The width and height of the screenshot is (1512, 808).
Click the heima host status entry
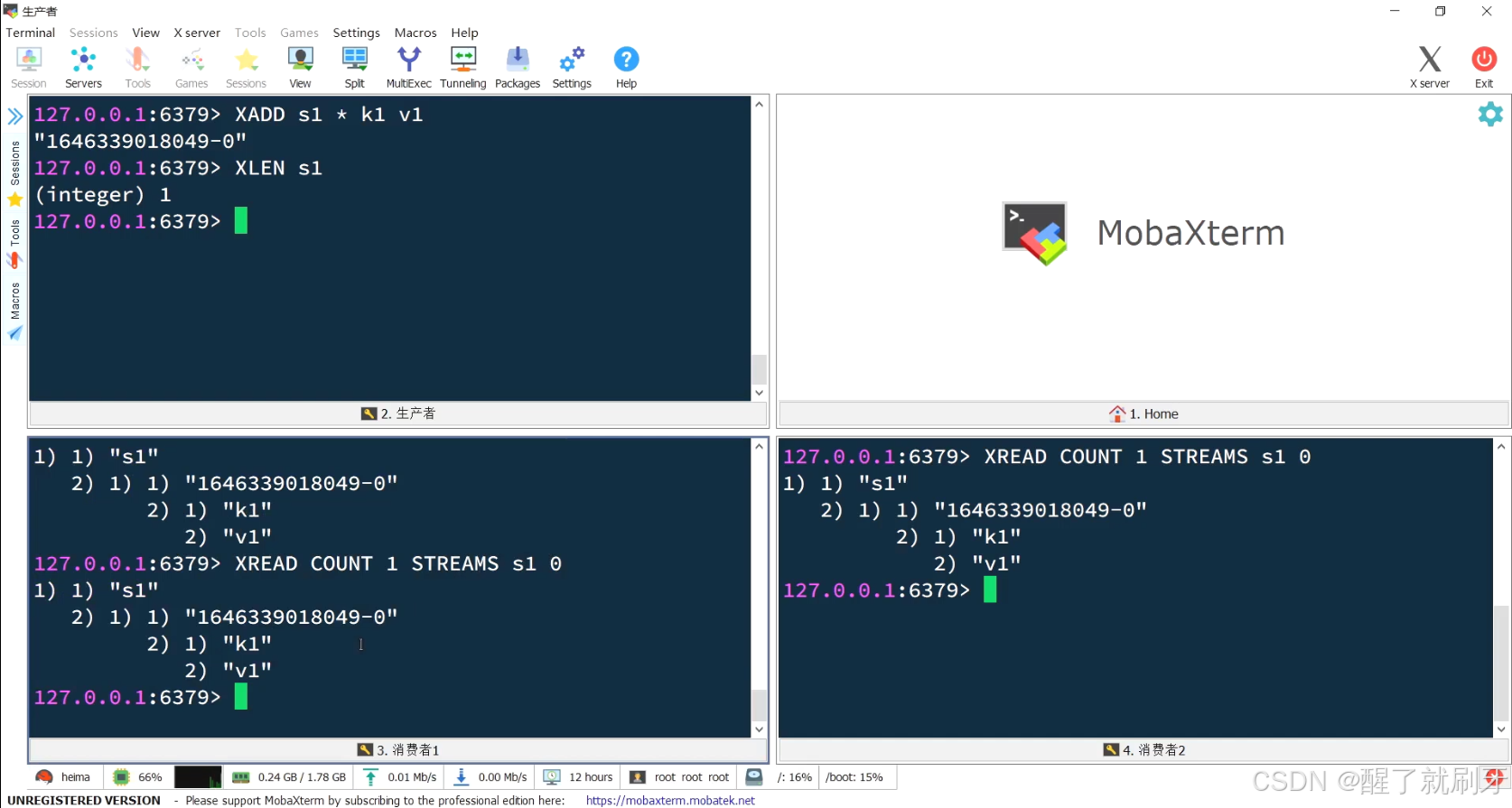click(63, 777)
